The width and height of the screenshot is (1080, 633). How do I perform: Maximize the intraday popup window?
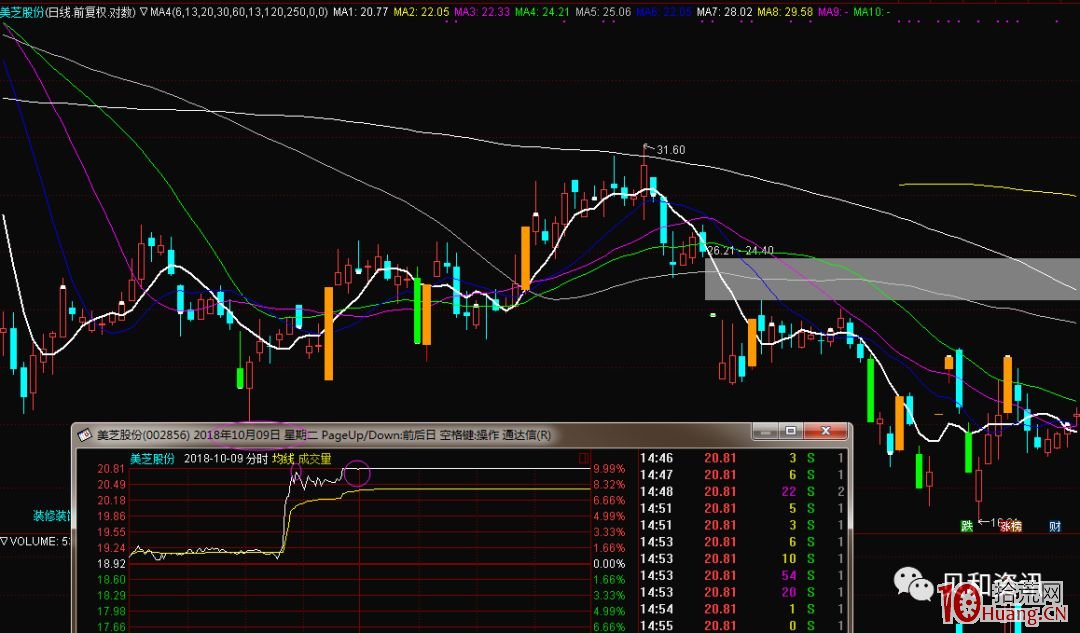click(791, 431)
